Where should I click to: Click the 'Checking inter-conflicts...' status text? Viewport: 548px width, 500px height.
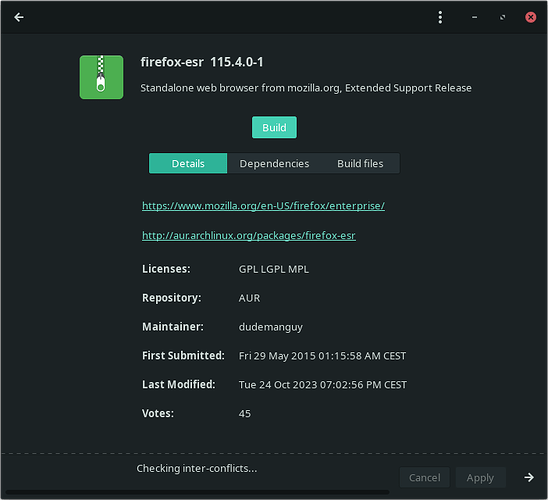pos(196,468)
